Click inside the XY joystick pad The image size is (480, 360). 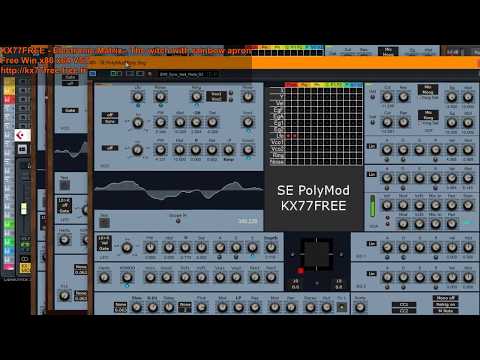pyautogui.click(x=316, y=254)
